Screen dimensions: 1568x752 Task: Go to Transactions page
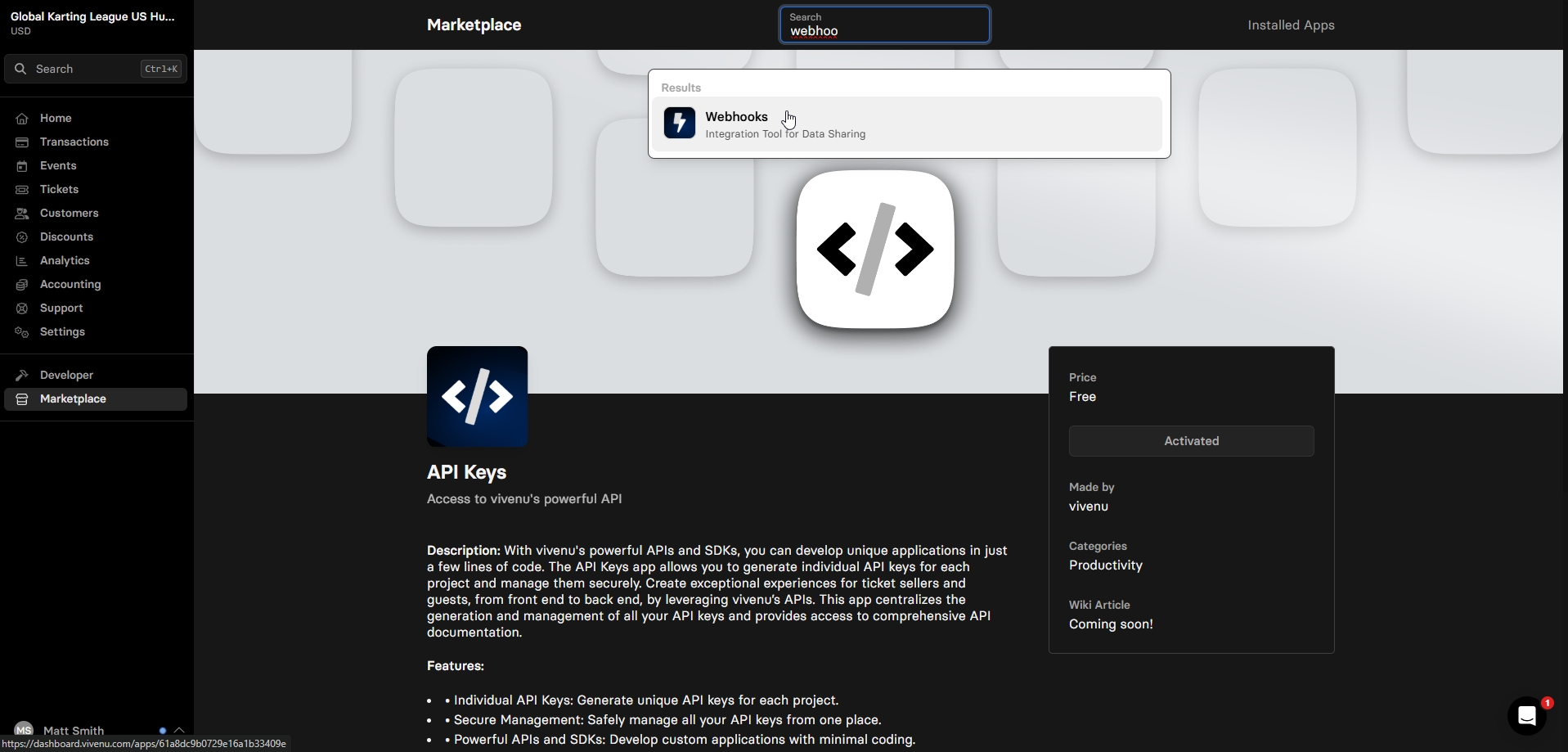[x=96, y=142]
